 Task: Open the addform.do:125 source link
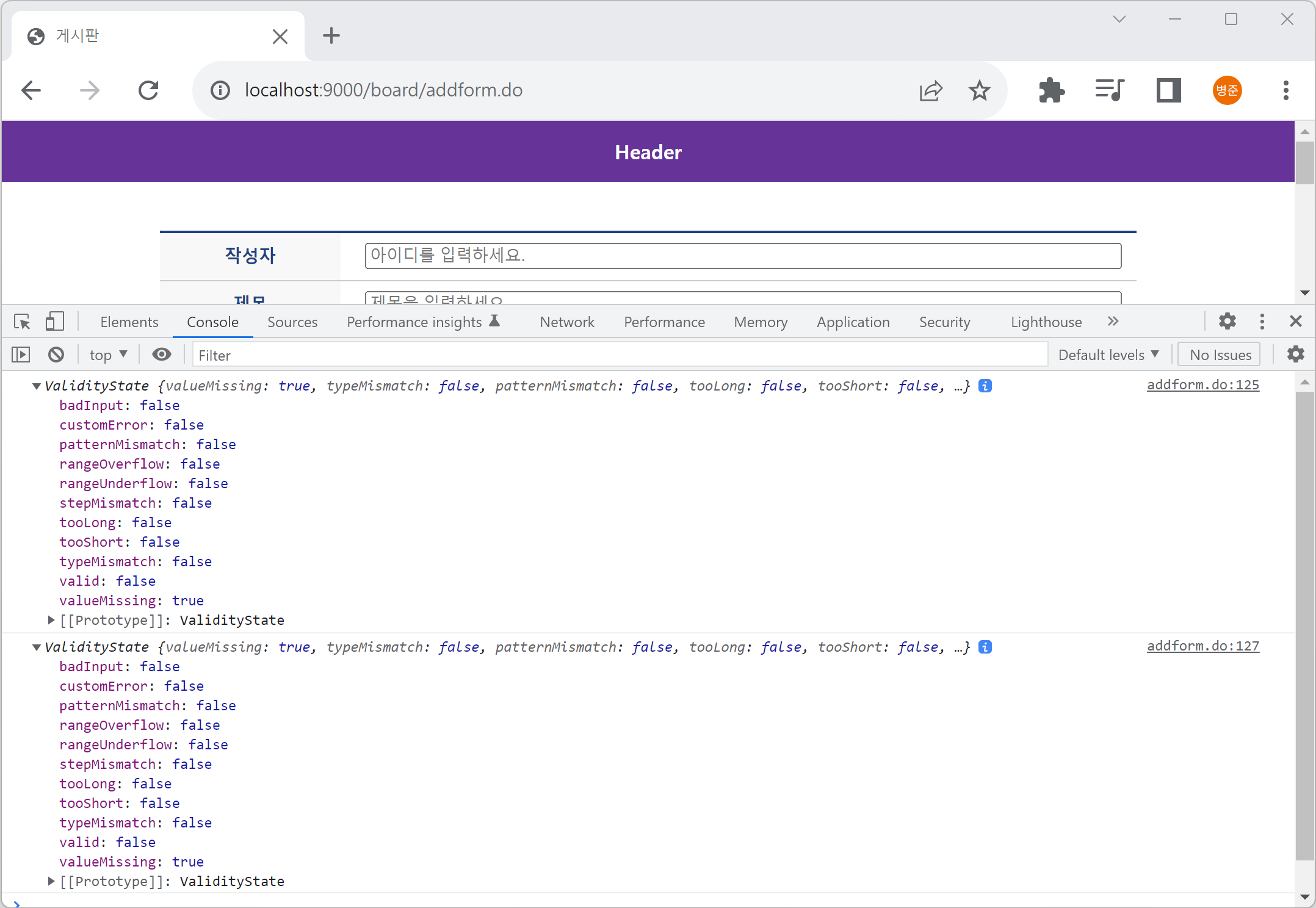point(1202,385)
